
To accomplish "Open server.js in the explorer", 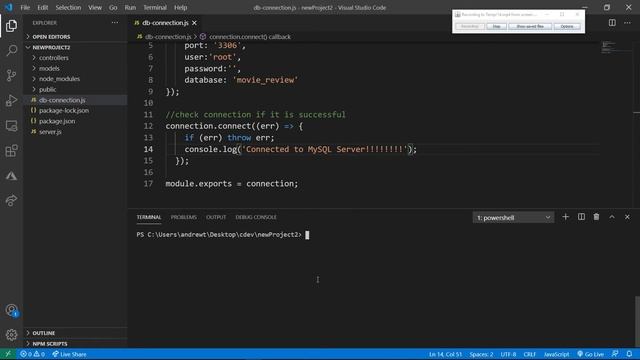I will tap(76, 132).
